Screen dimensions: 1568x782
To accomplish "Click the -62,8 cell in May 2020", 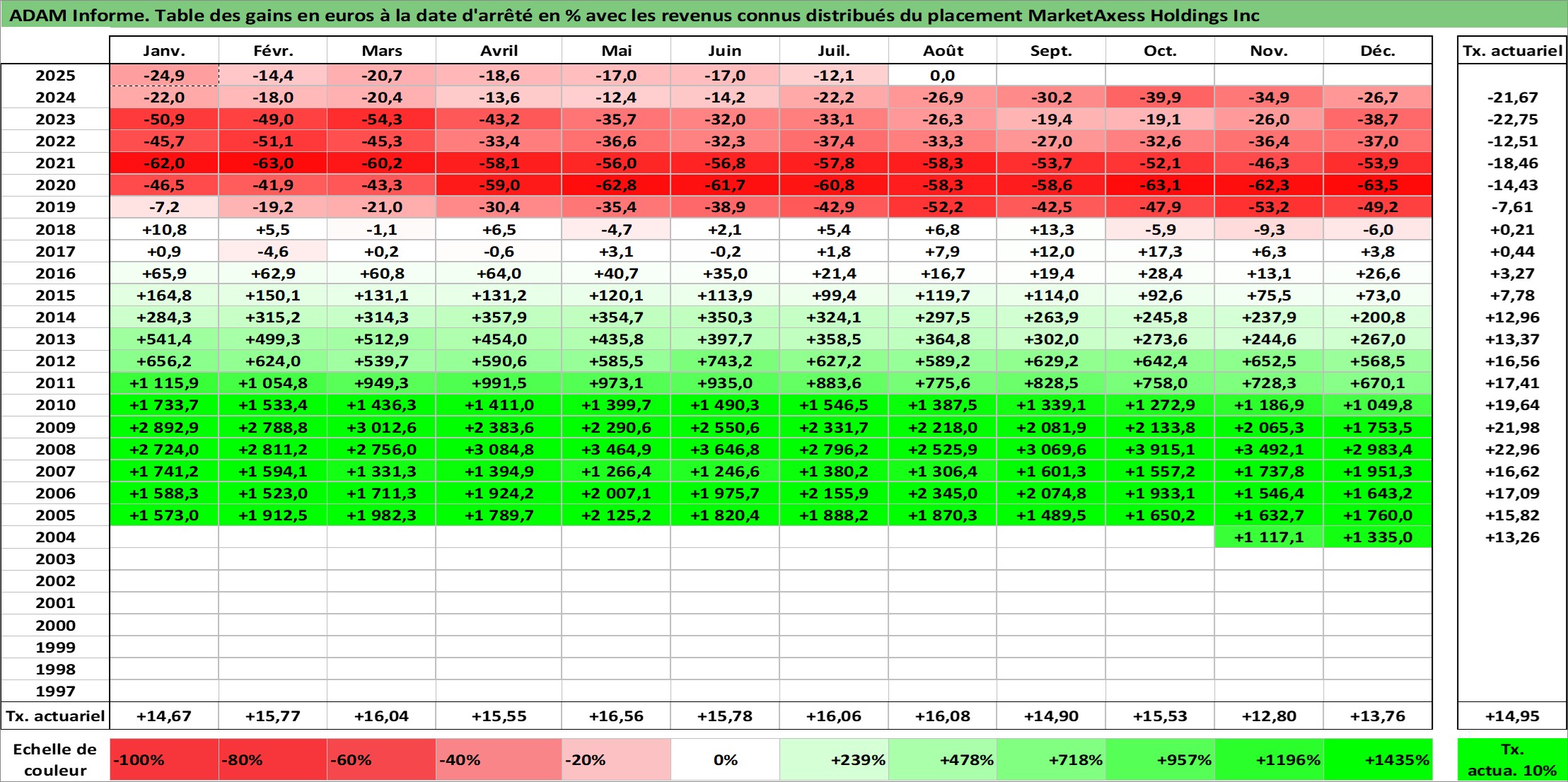I will pos(617,185).
